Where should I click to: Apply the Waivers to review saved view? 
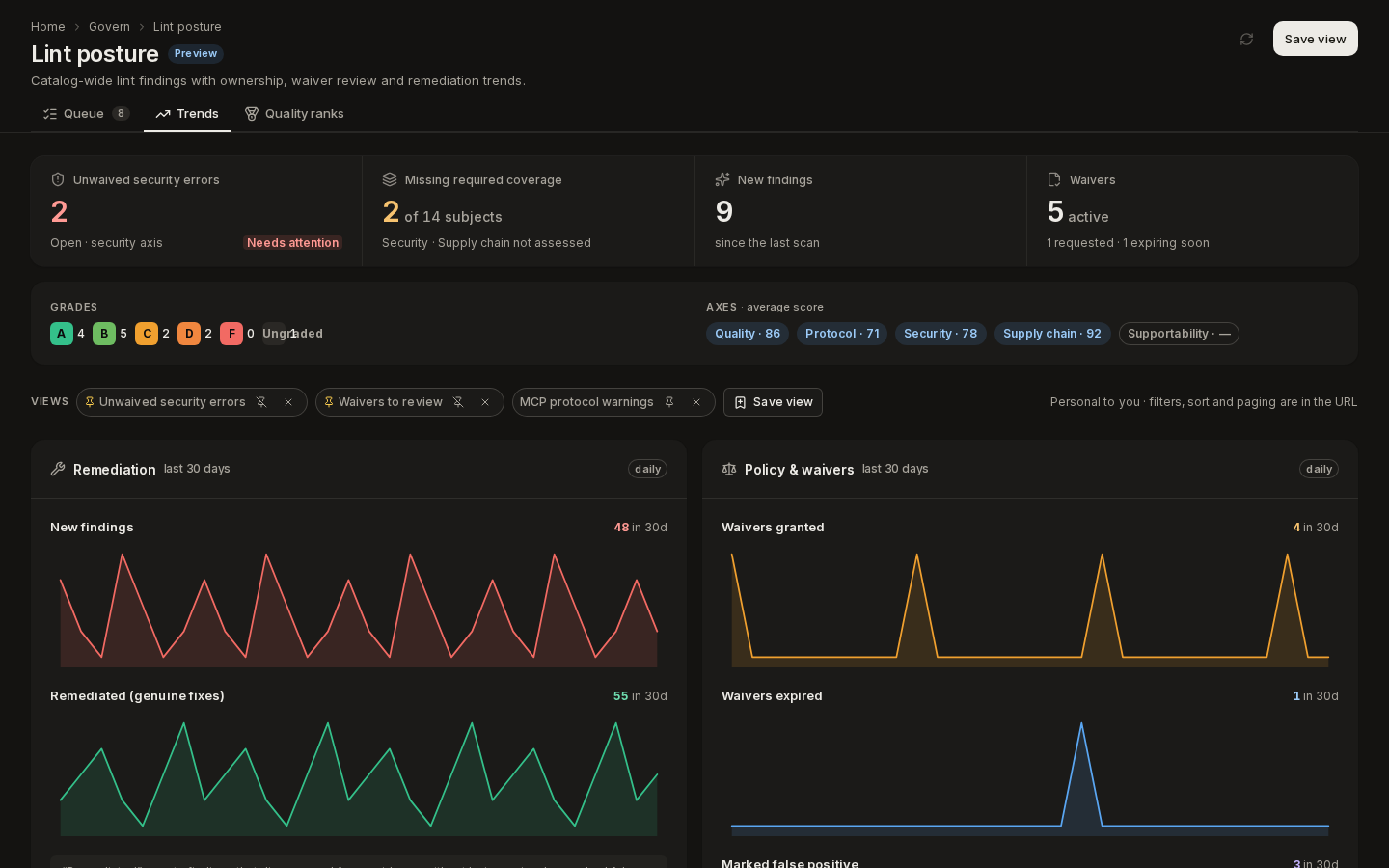point(391,402)
